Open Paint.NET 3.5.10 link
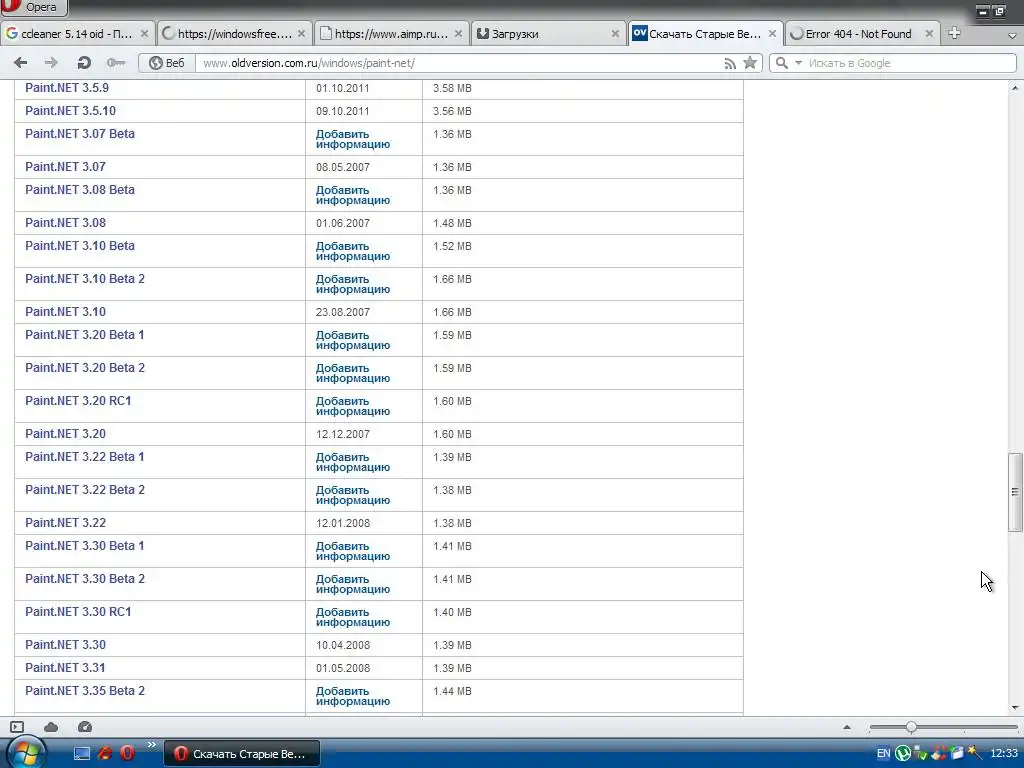1024x768 pixels. click(x=70, y=110)
